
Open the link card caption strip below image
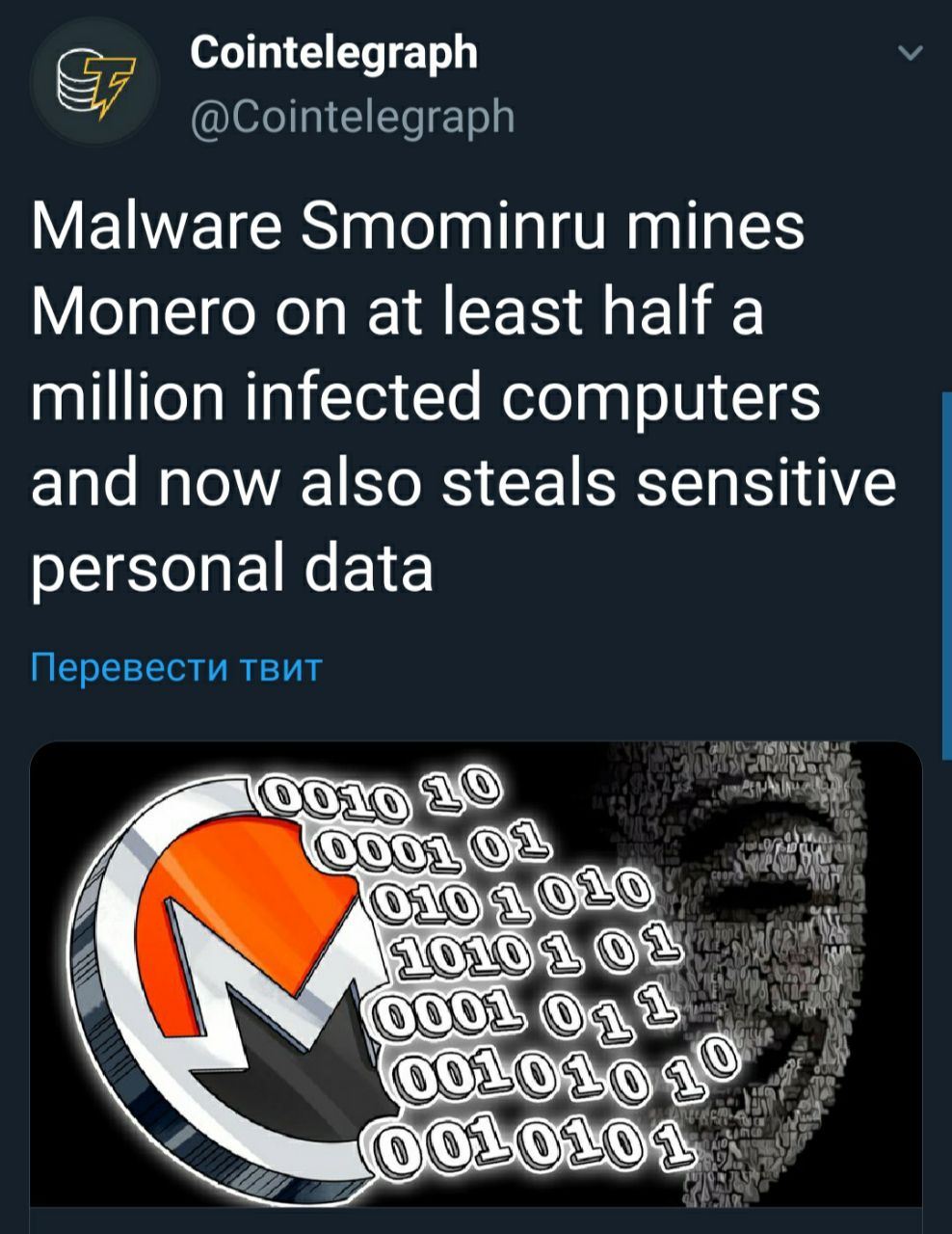click(476, 1221)
